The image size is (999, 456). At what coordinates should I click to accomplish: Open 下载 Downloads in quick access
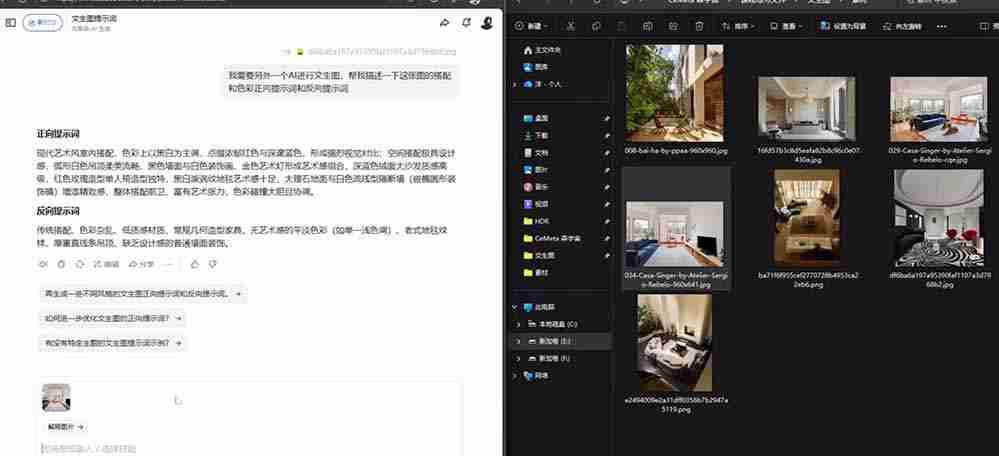pyautogui.click(x=536, y=136)
